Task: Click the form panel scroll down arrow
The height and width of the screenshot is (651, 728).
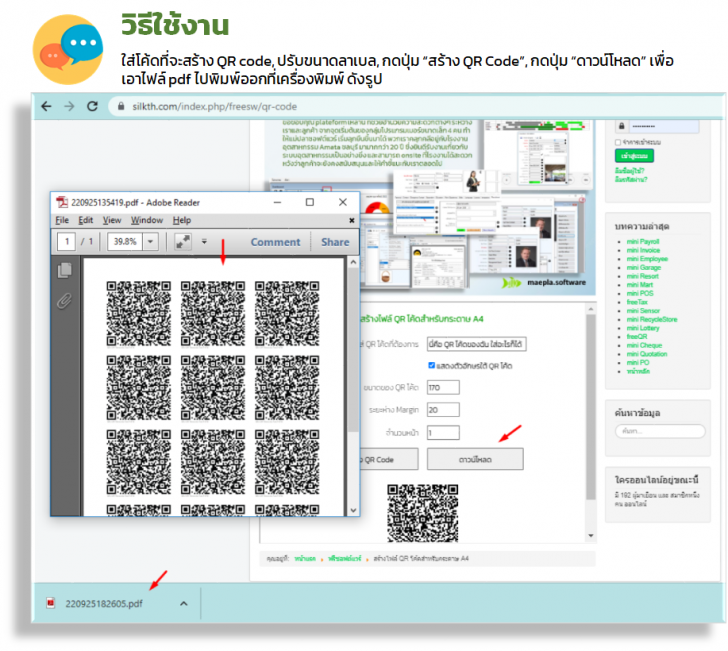Action: (591, 535)
